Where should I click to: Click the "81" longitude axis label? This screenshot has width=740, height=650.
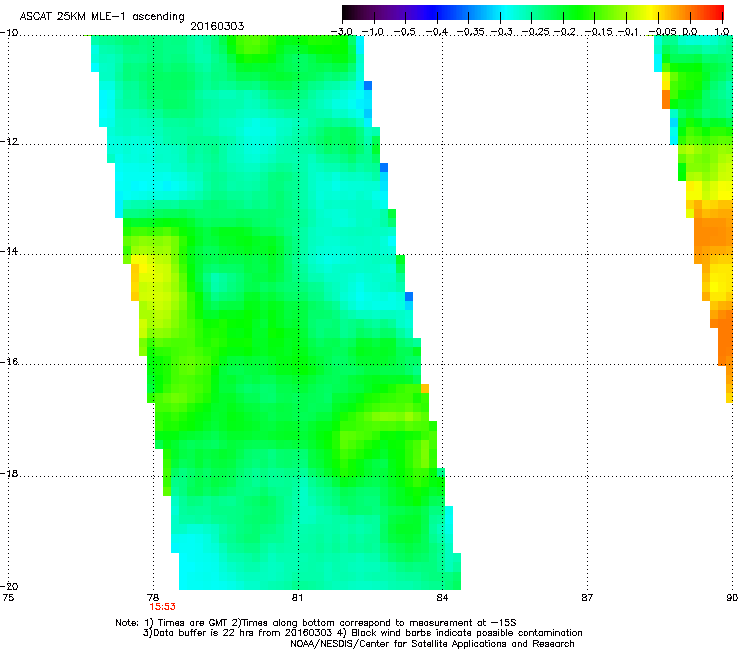[297, 598]
